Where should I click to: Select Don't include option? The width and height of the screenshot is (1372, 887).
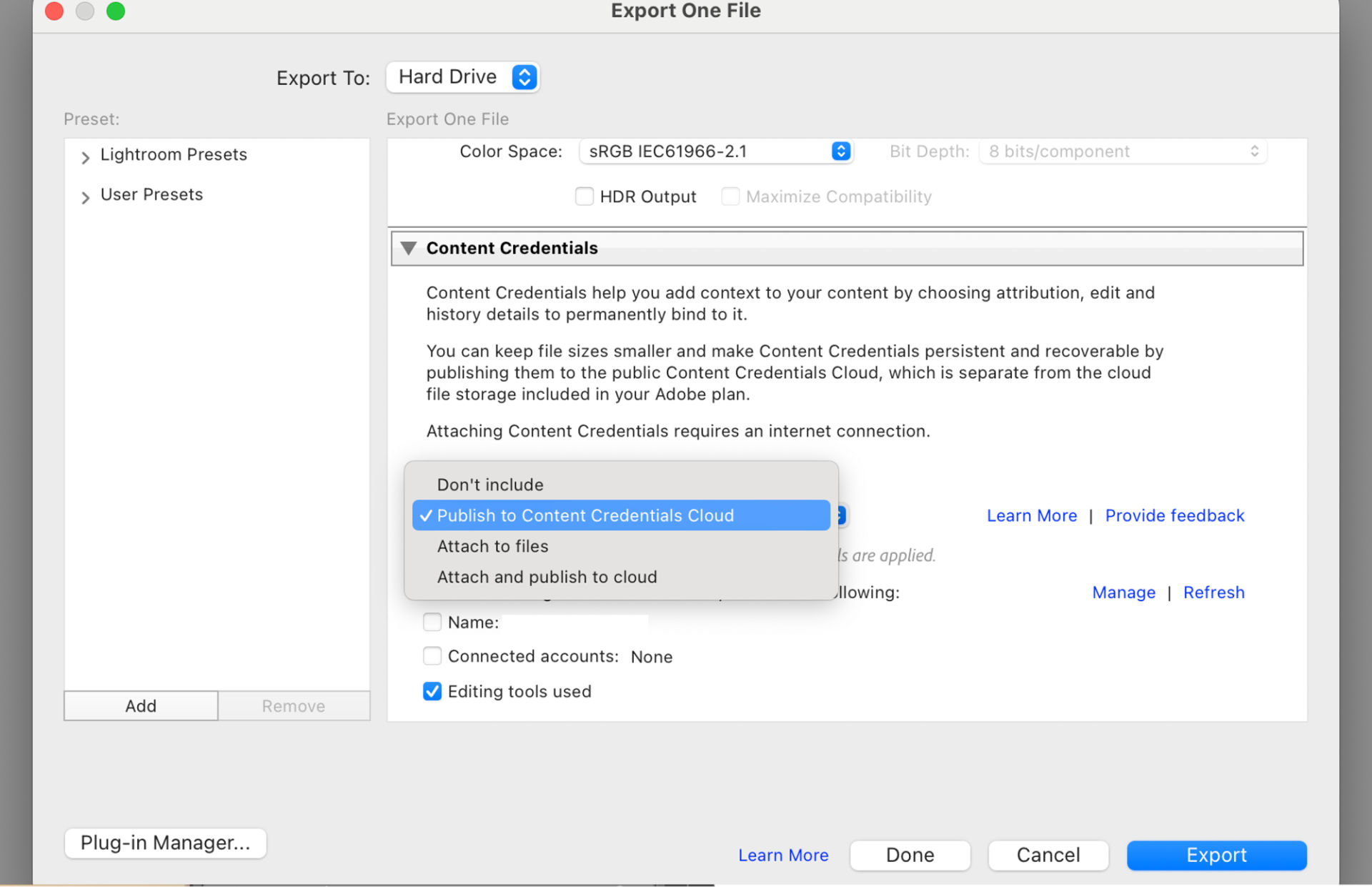pos(621,485)
